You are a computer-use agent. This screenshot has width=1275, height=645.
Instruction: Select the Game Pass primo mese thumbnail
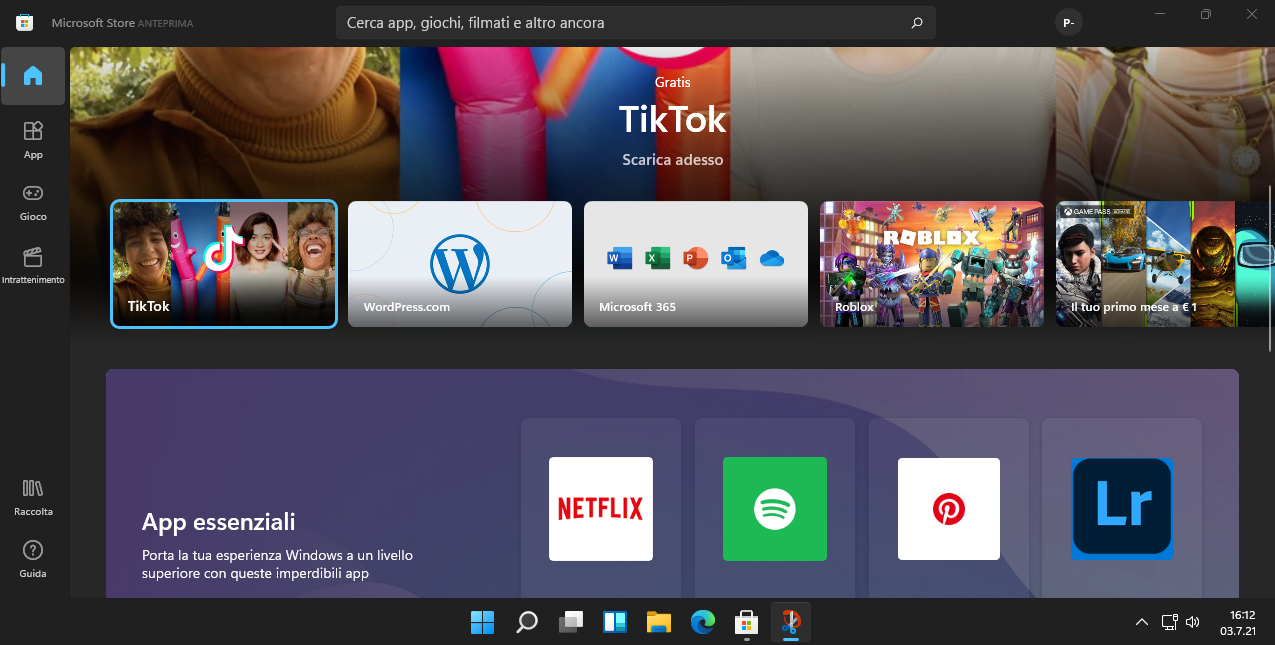pyautogui.click(x=1166, y=264)
